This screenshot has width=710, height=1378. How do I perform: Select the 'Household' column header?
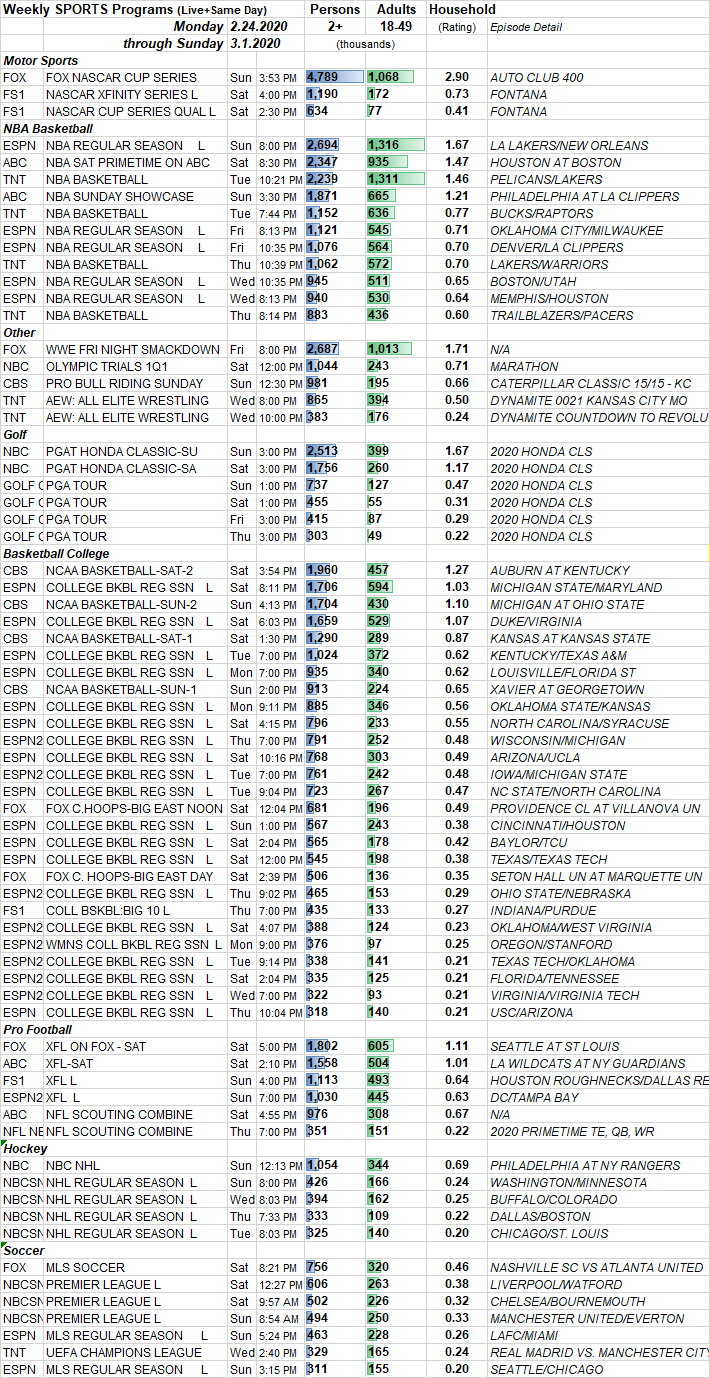point(462,9)
